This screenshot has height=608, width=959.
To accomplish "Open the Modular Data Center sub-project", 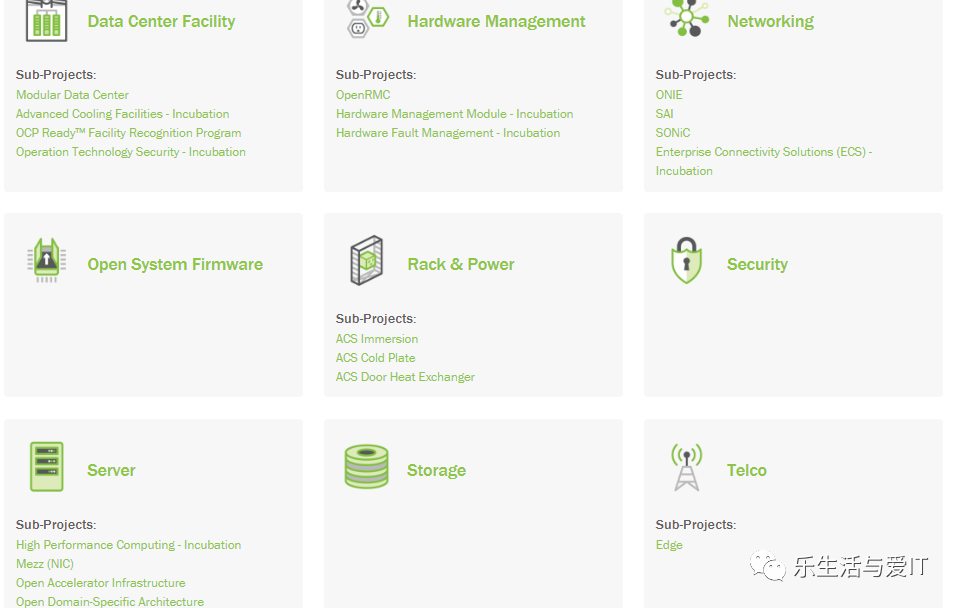I will (x=72, y=95).
